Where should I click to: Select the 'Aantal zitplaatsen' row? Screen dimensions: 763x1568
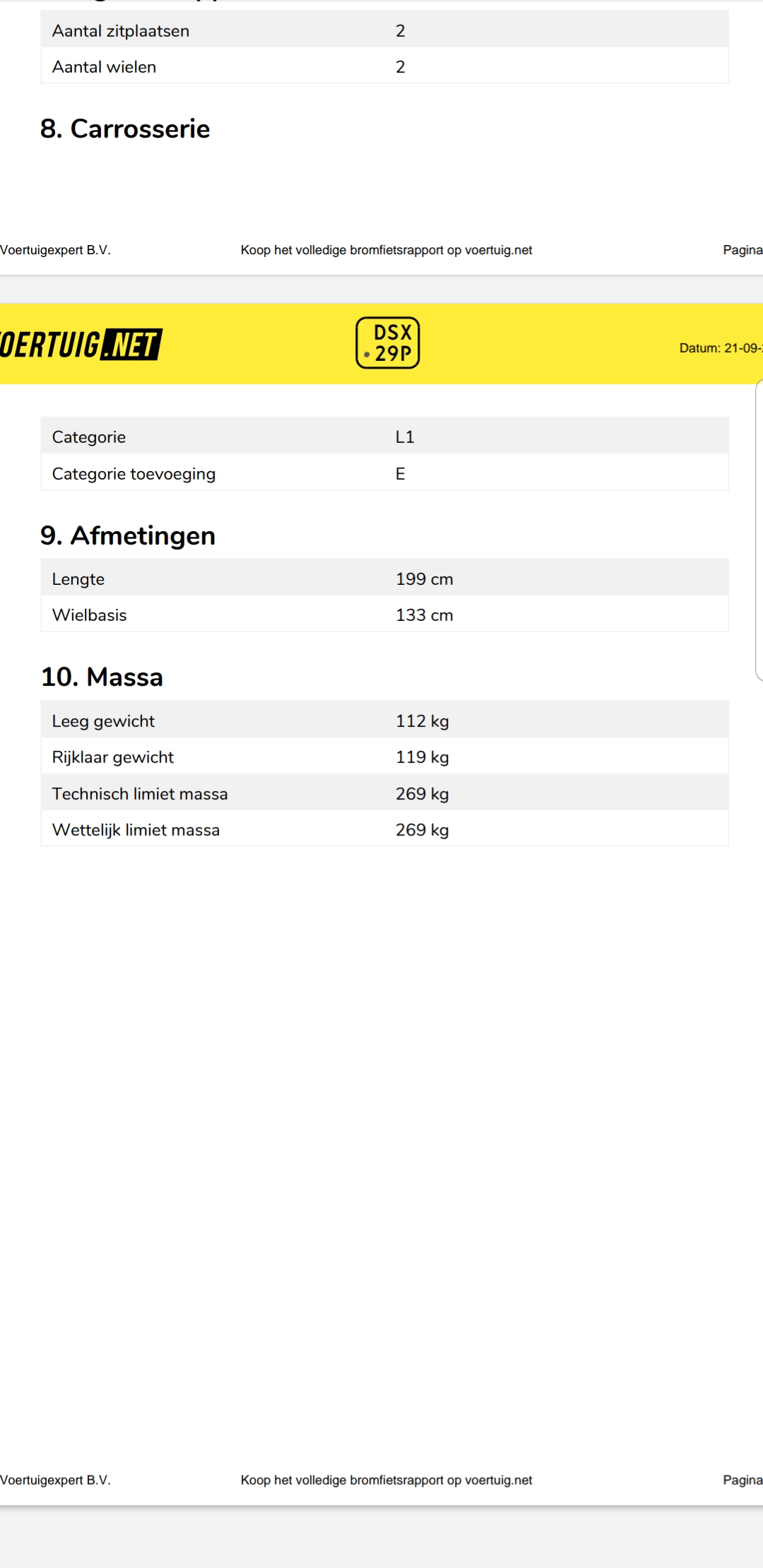point(385,30)
